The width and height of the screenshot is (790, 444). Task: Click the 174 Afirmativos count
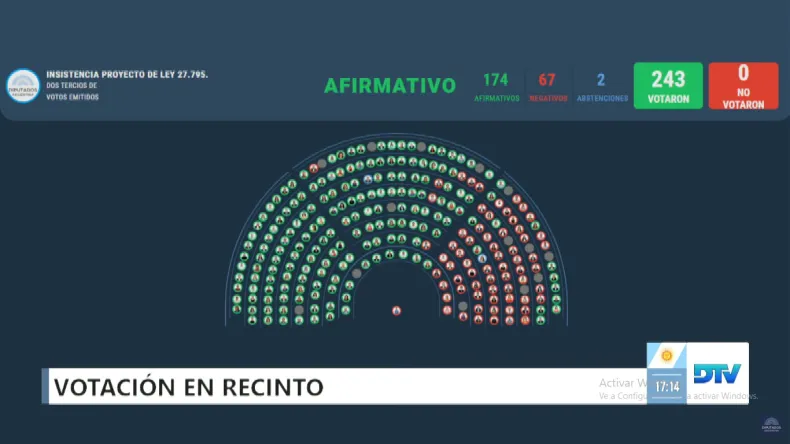496,80
